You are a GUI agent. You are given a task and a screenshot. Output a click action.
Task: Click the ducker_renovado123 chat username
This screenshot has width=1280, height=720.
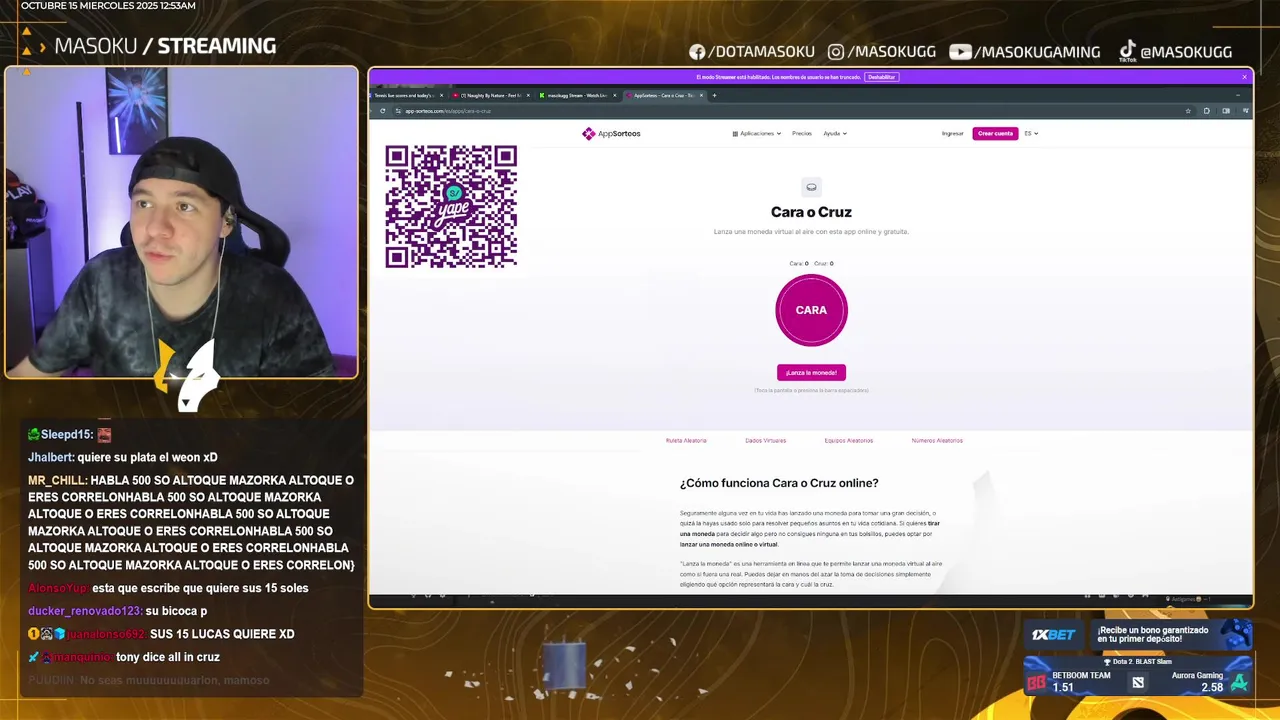point(84,611)
